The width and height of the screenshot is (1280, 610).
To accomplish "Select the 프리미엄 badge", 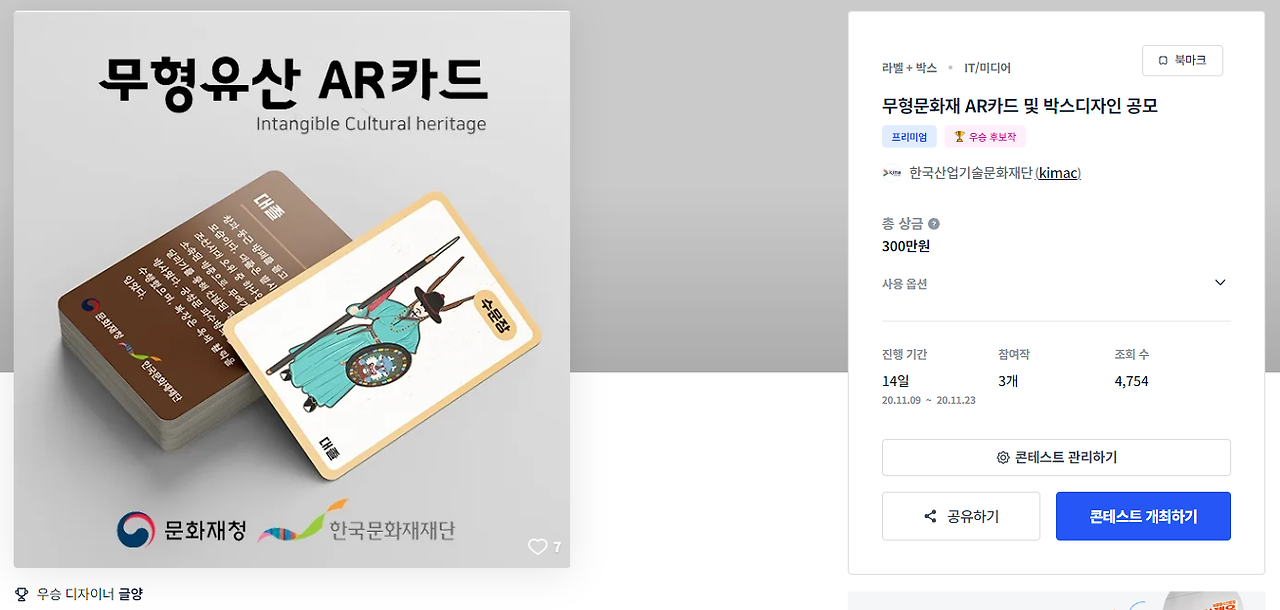I will coord(909,137).
